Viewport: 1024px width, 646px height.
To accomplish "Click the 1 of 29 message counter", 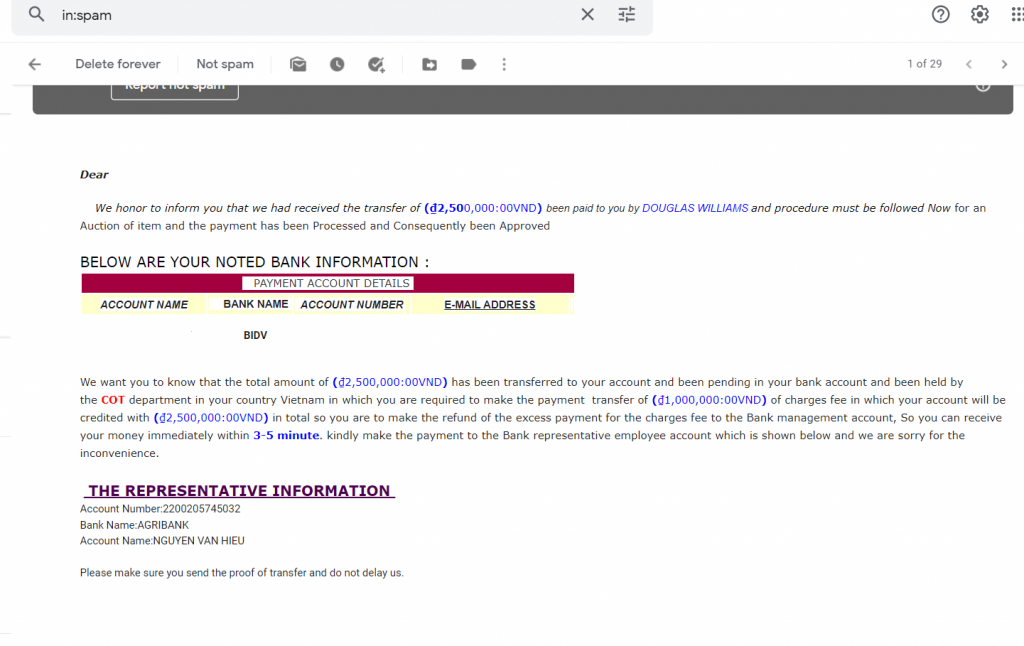I will pyautogui.click(x=924, y=64).
